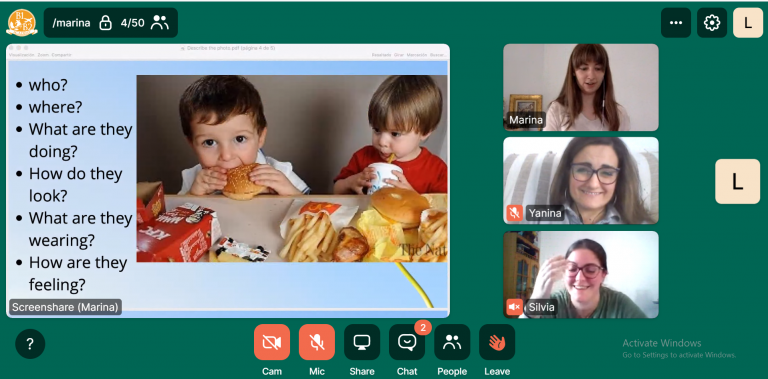This screenshot has height=379, width=768.
Task: Leave the call with waving hand
Action: pos(497,342)
